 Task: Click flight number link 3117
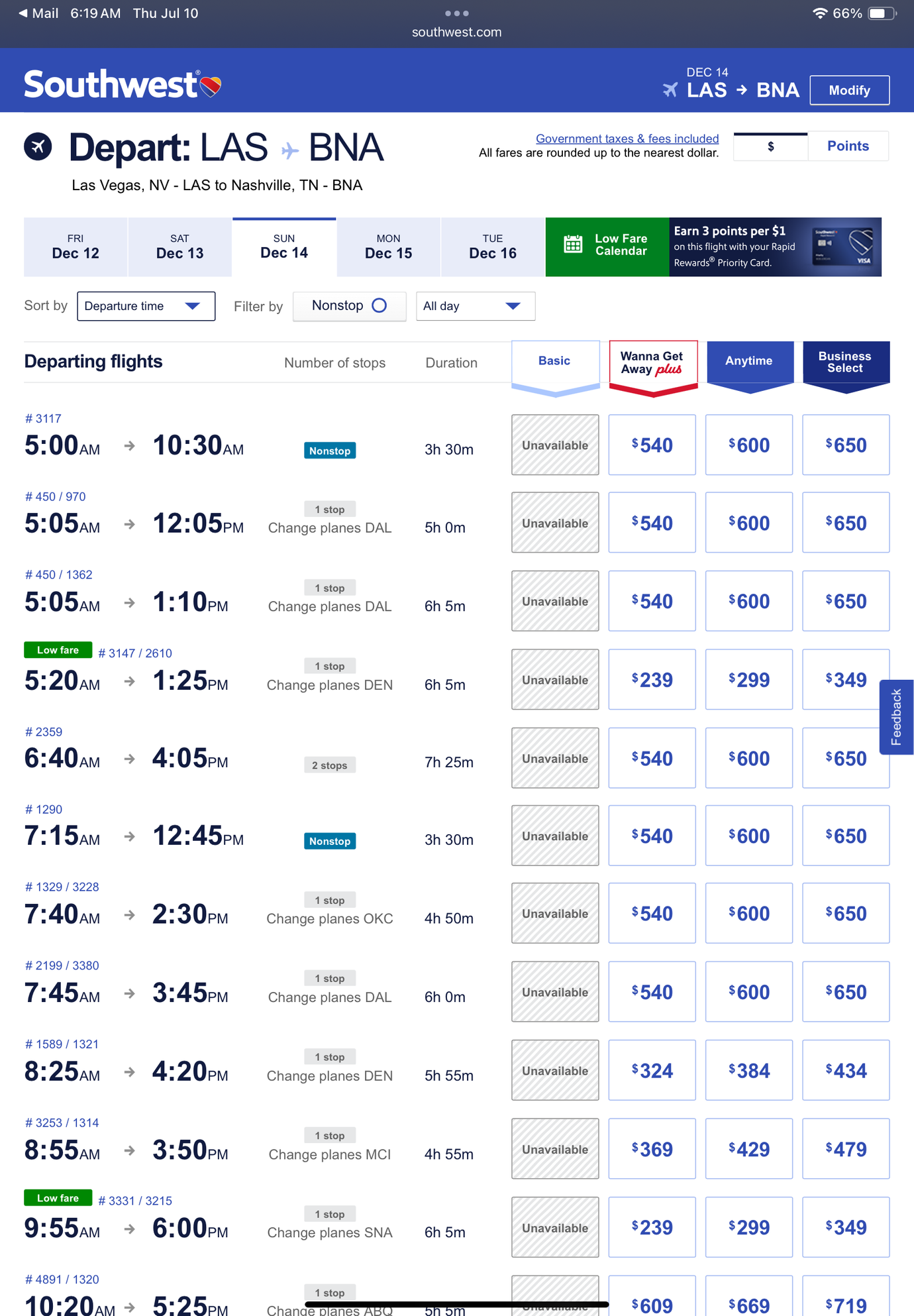pos(42,418)
